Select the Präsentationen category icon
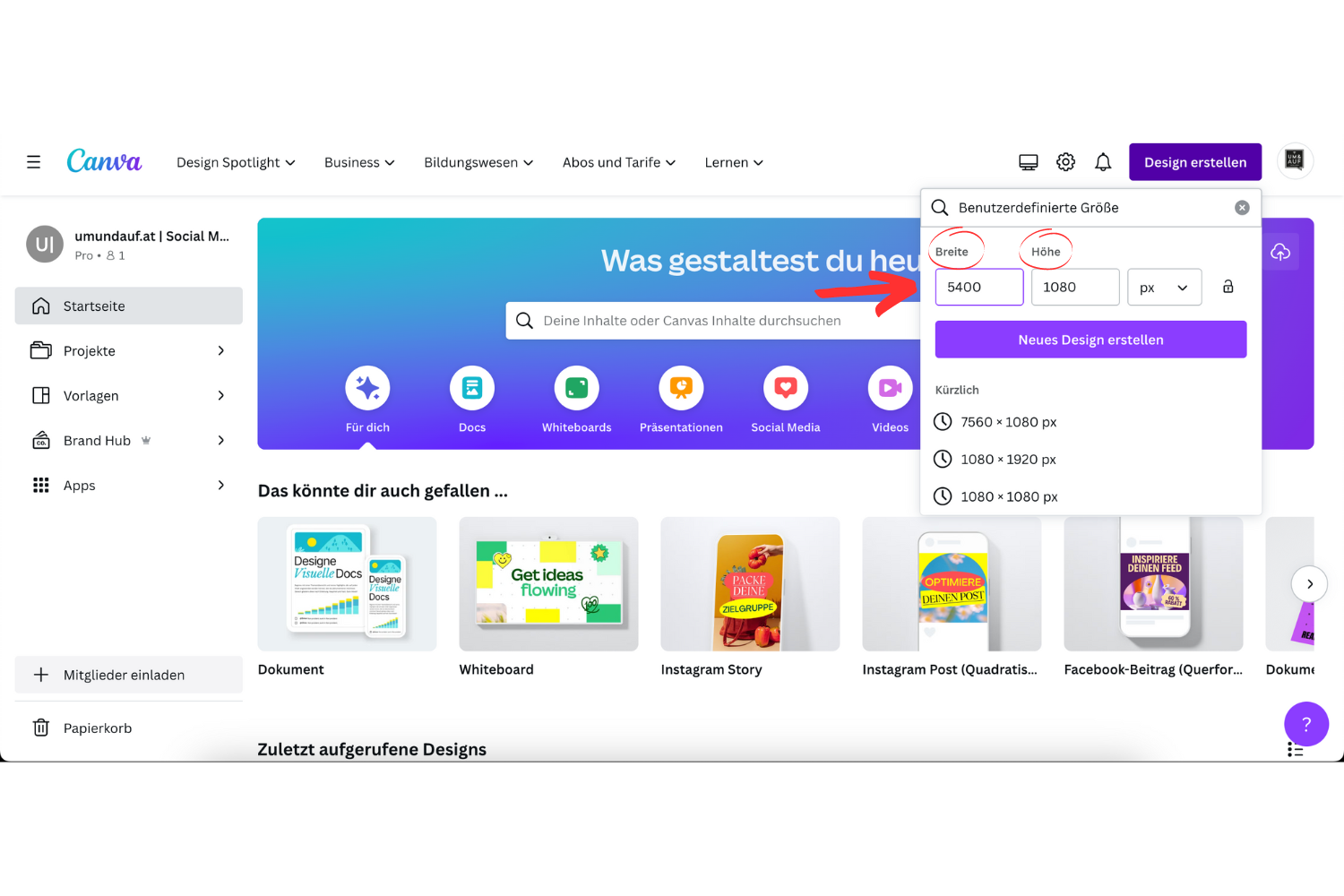Viewport: 1344px width, 896px height. (x=681, y=389)
